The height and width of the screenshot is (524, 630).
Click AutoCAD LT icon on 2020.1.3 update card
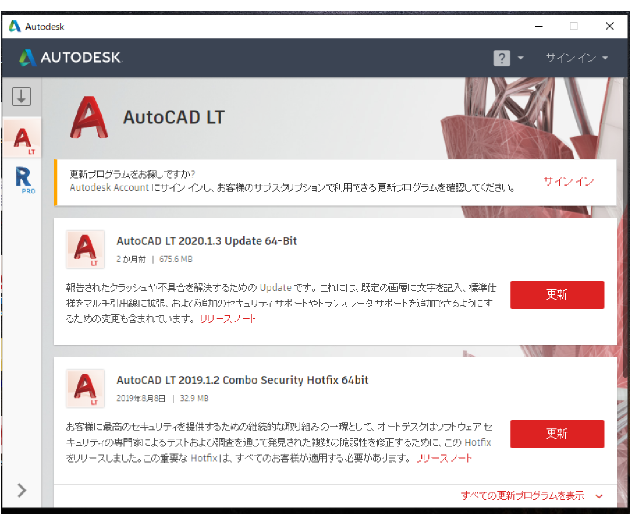coord(85,249)
